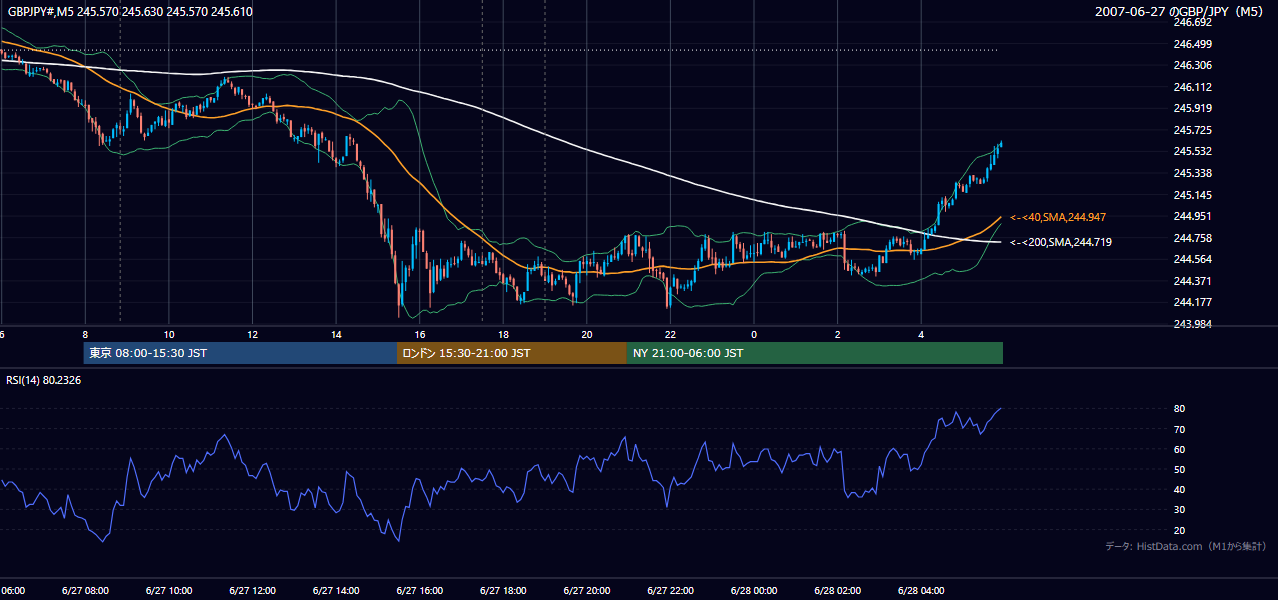This screenshot has width=1278, height=600.
Task: Click the RSI(14) 80.2326 indicator label
Action: click(45, 379)
